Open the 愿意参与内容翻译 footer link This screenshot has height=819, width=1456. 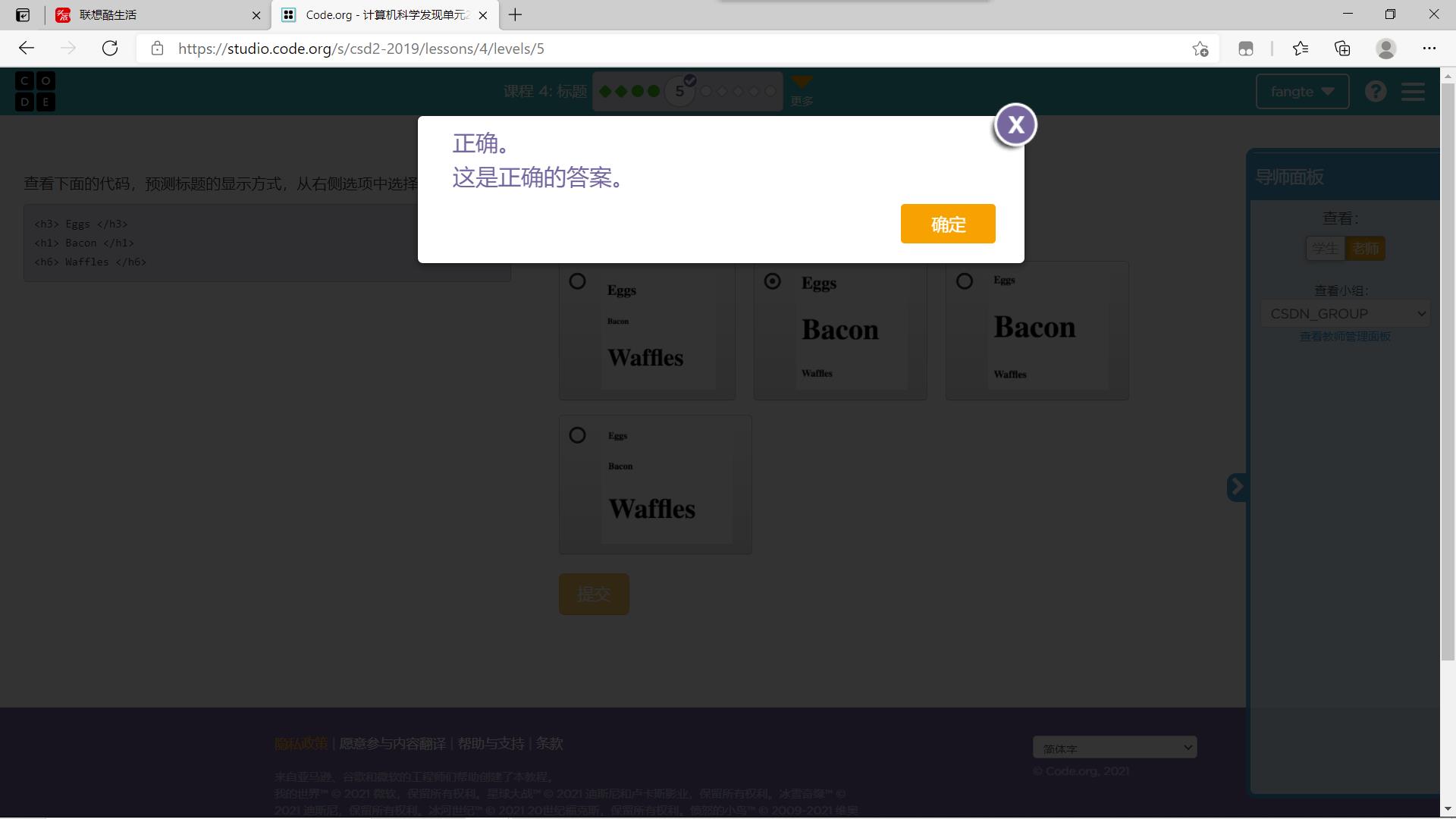(392, 744)
